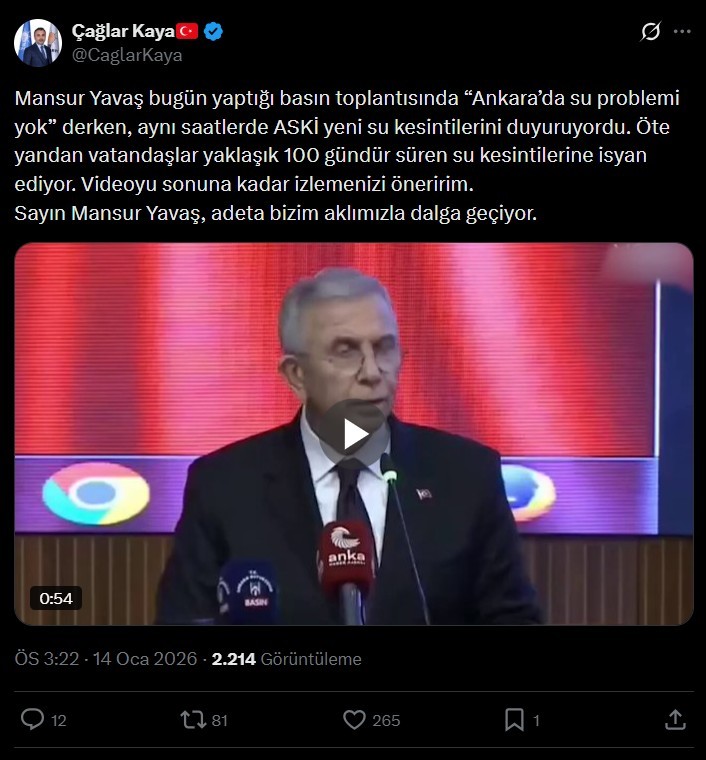Viewport: 706px width, 760px height.
Task: Open Çağlar Kaya's profile avatar
Action: tap(37, 43)
